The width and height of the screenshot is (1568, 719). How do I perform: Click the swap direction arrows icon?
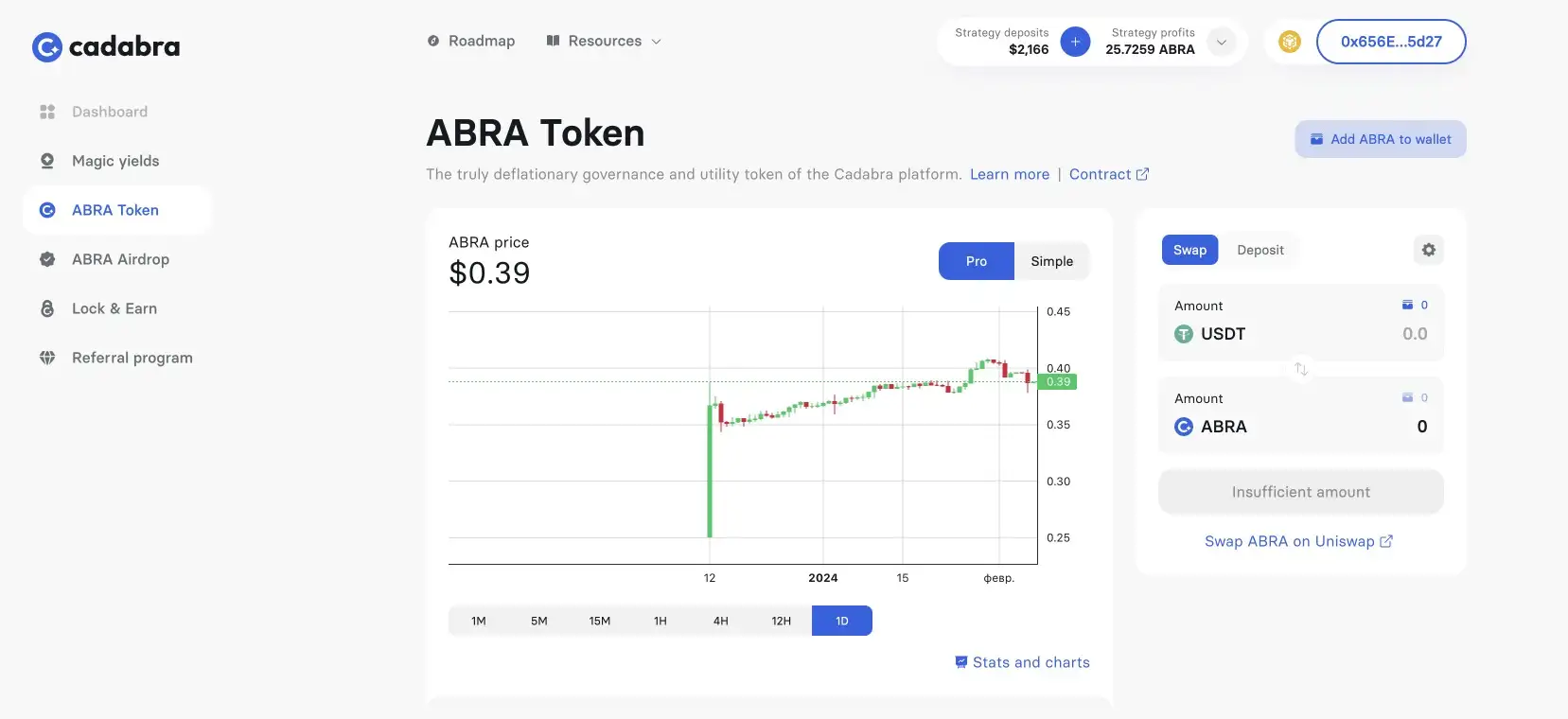point(1301,369)
